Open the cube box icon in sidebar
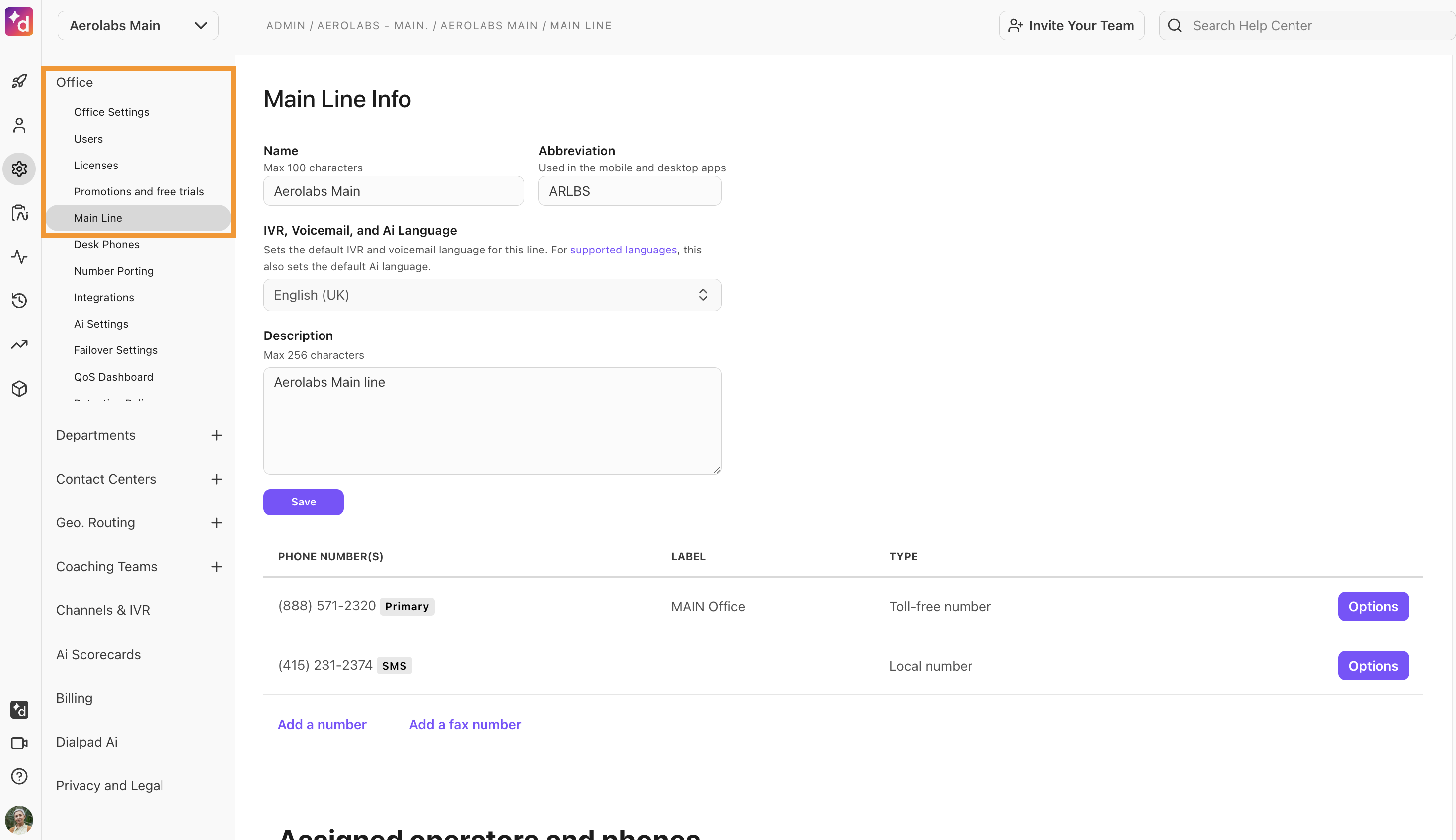The image size is (1456, 840). coord(19,388)
